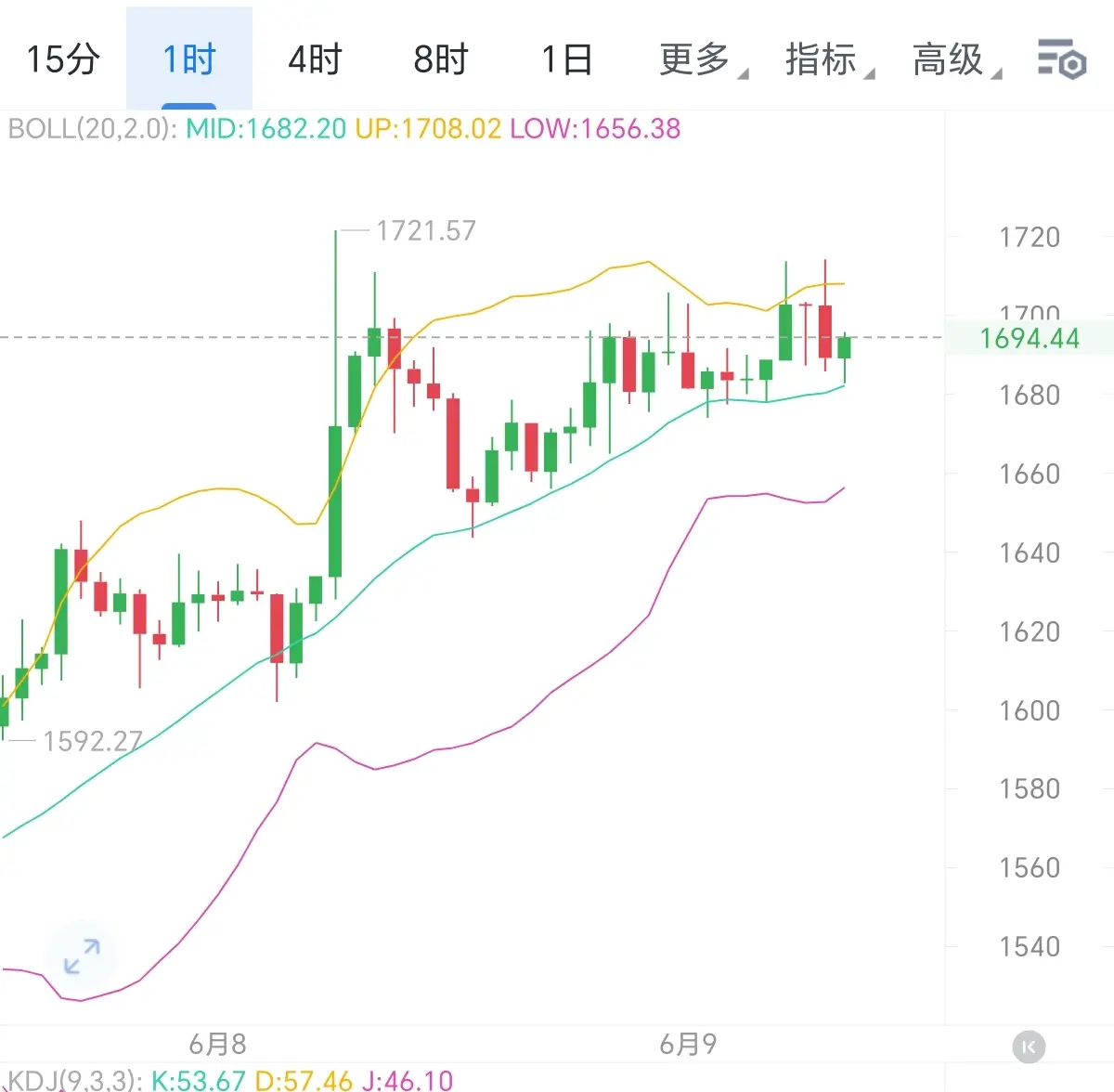Viewport: 1114px width, 1092px height.
Task: Click the LOW:1656.38 value
Action: [x=595, y=128]
